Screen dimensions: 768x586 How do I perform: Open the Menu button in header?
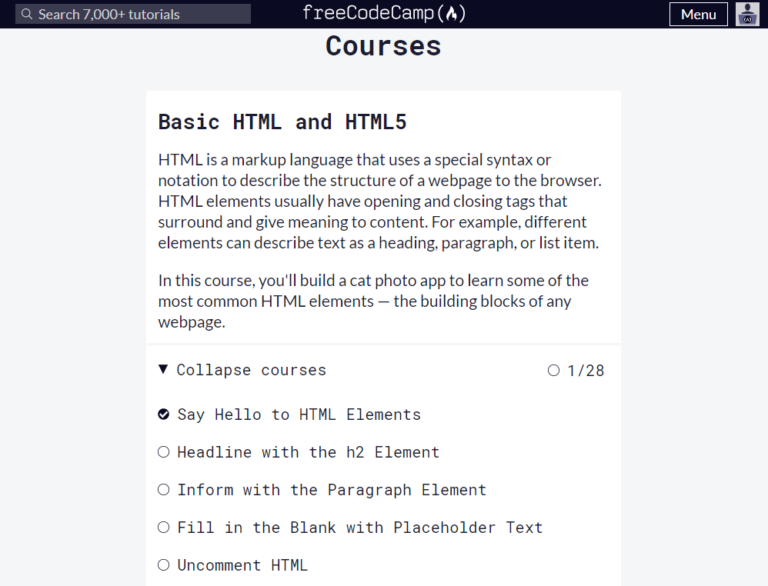[x=698, y=14]
